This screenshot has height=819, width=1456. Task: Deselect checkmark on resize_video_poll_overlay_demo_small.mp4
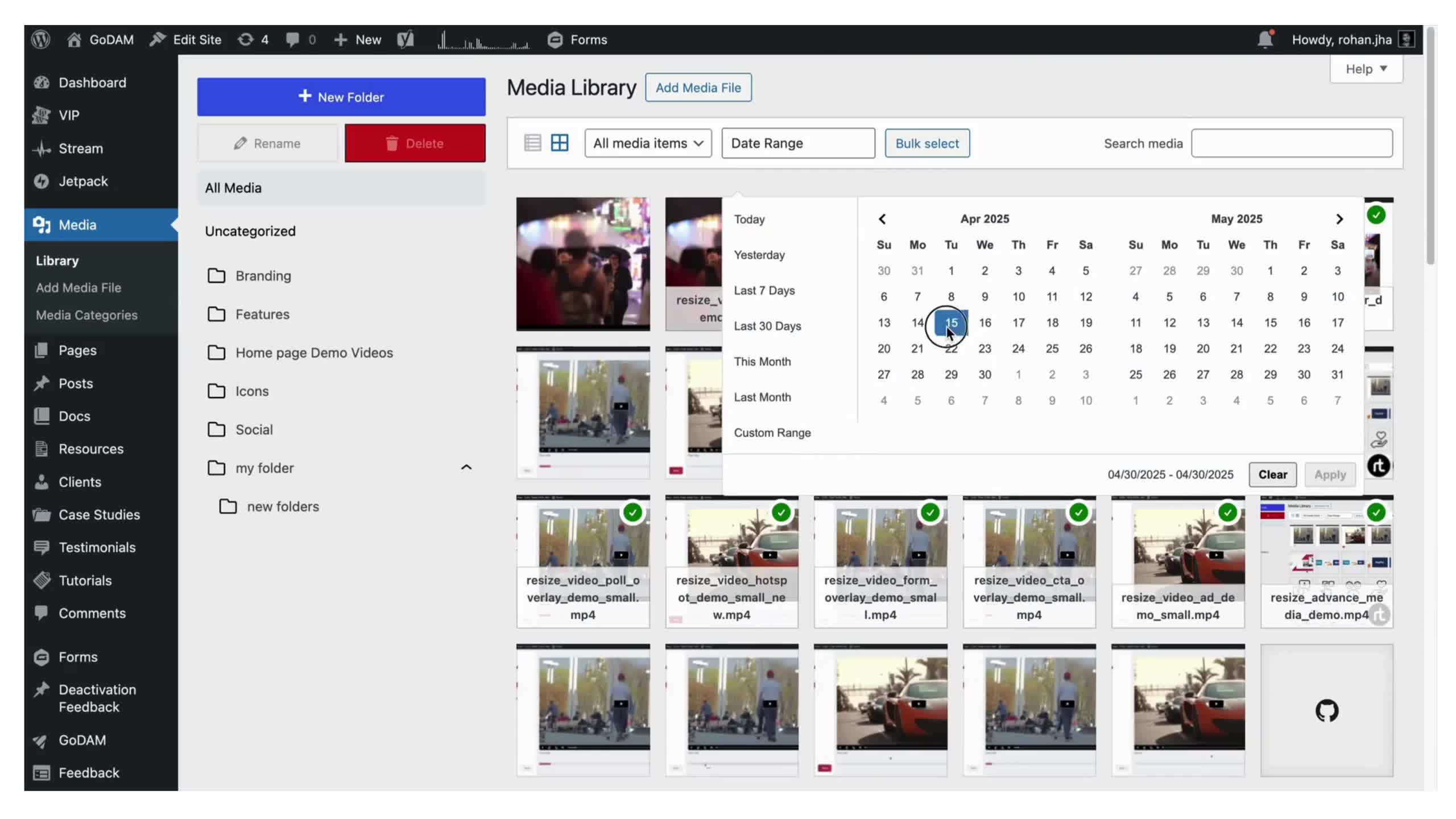pos(633,512)
